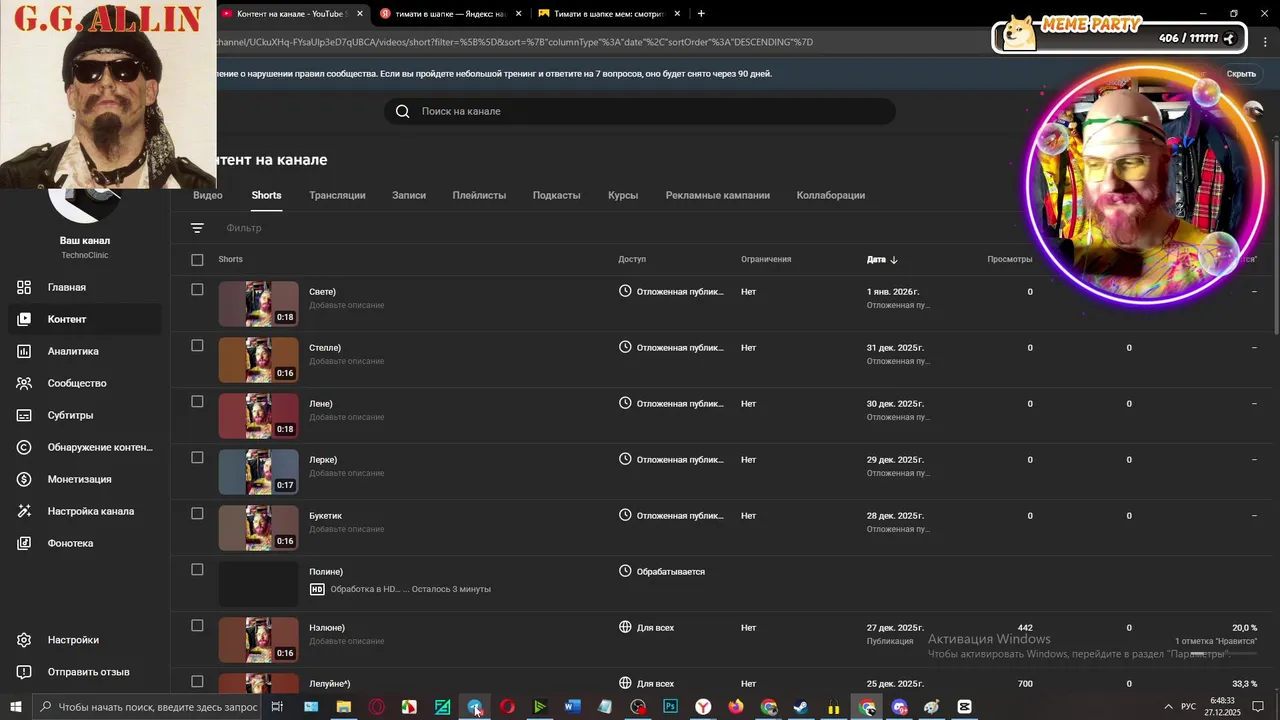The height and width of the screenshot is (720, 1280).
Task: Tick the checkbox for Лене) short
Action: [197, 402]
